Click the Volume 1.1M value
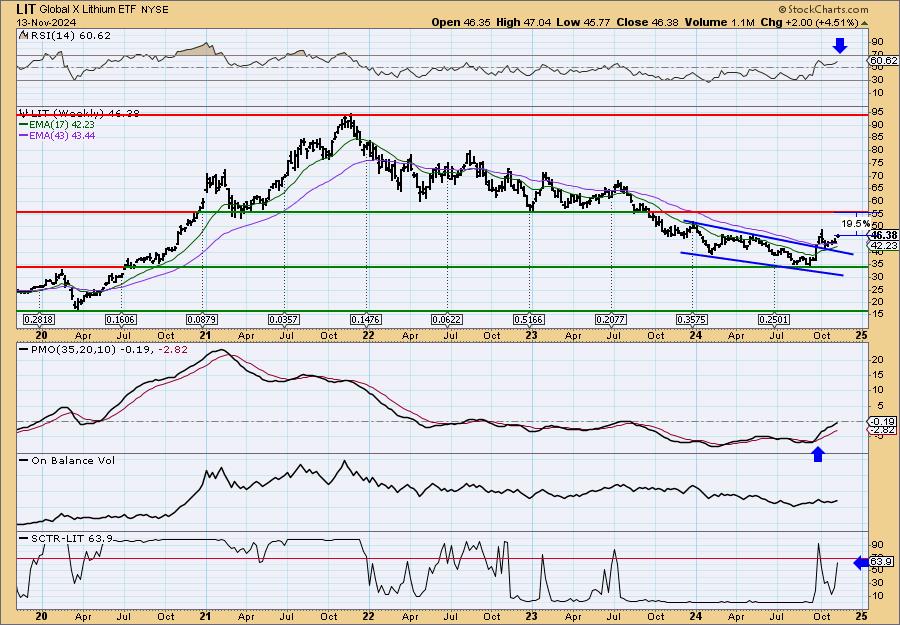900x625 pixels. coord(718,22)
